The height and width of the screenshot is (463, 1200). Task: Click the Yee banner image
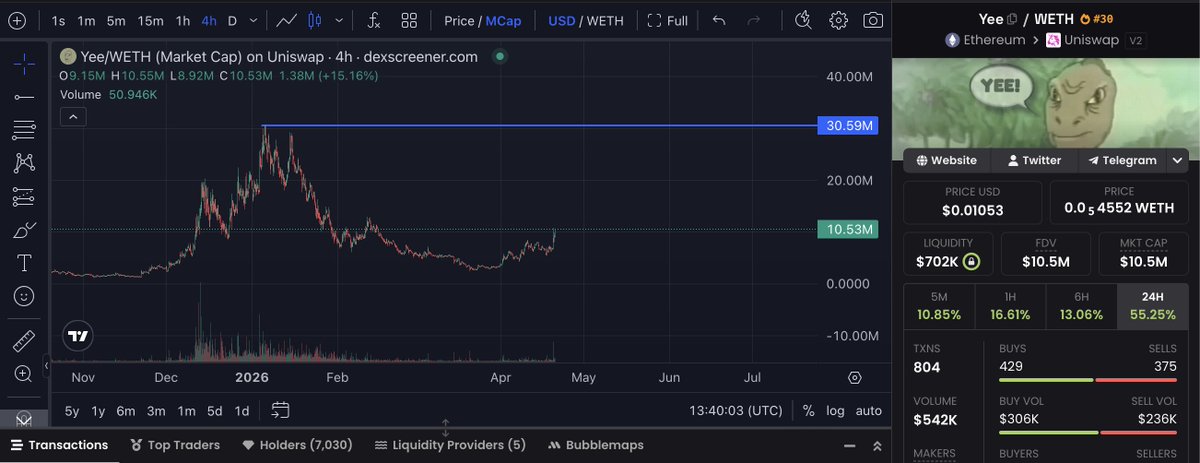click(x=1046, y=103)
